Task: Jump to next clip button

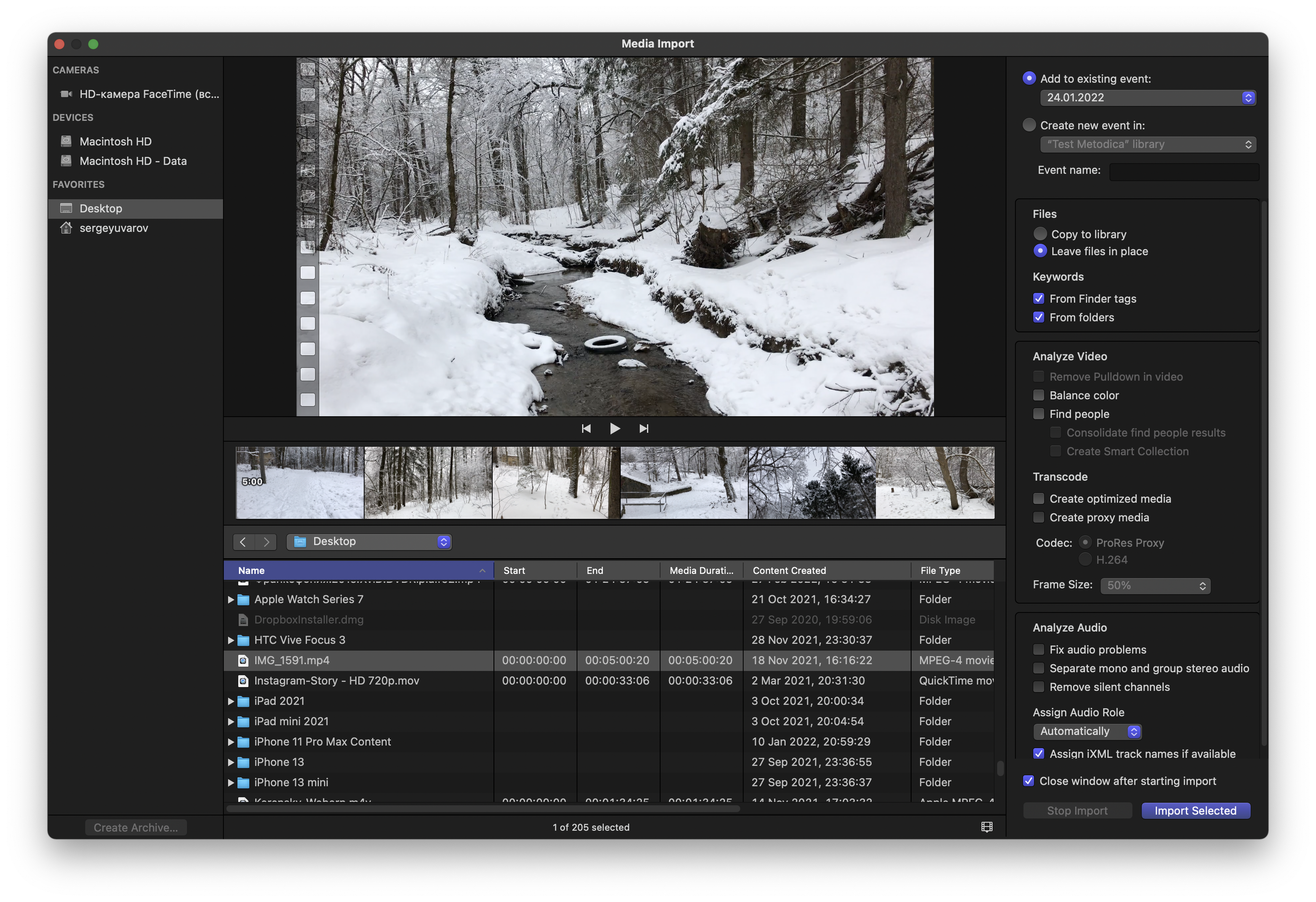Action: pos(644,428)
